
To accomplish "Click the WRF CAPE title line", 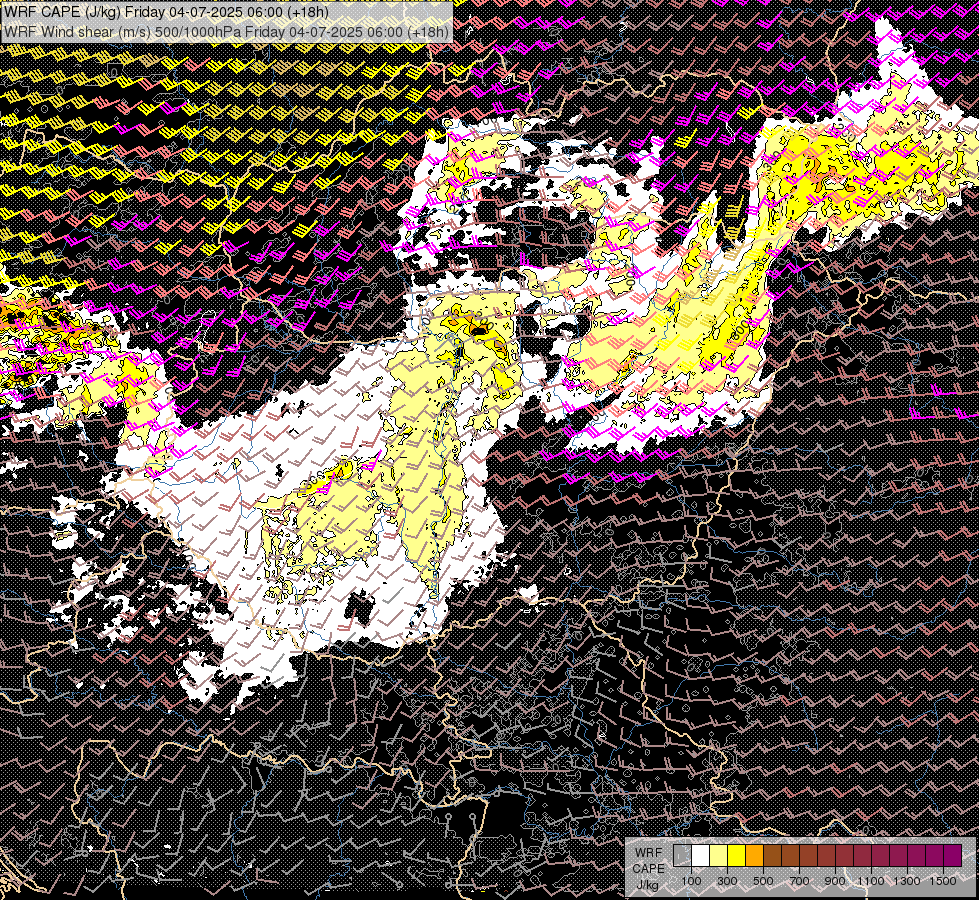I will [x=166, y=12].
